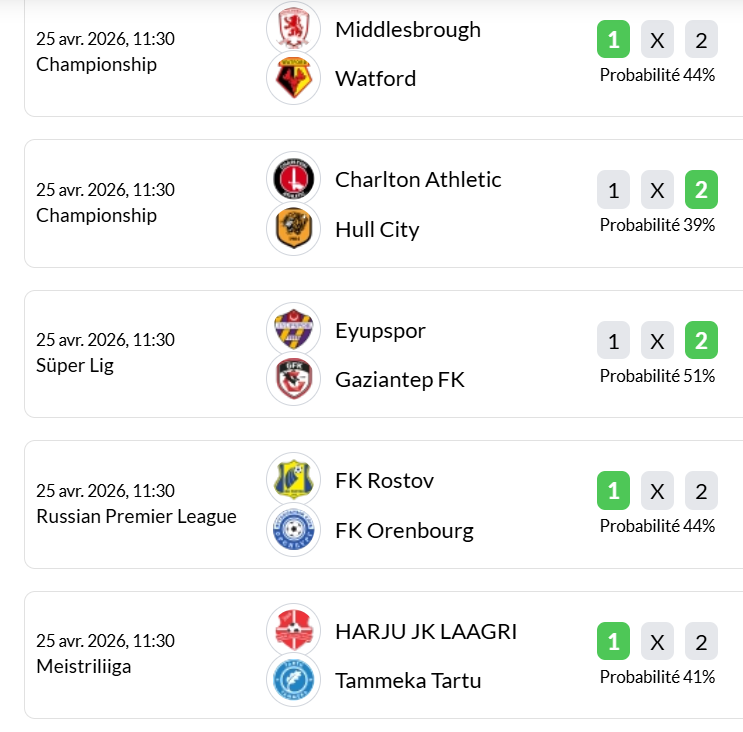This screenshot has height=732, width=743.
Task: Click the HARJU JK LAAGRI team badge
Action: point(293,631)
